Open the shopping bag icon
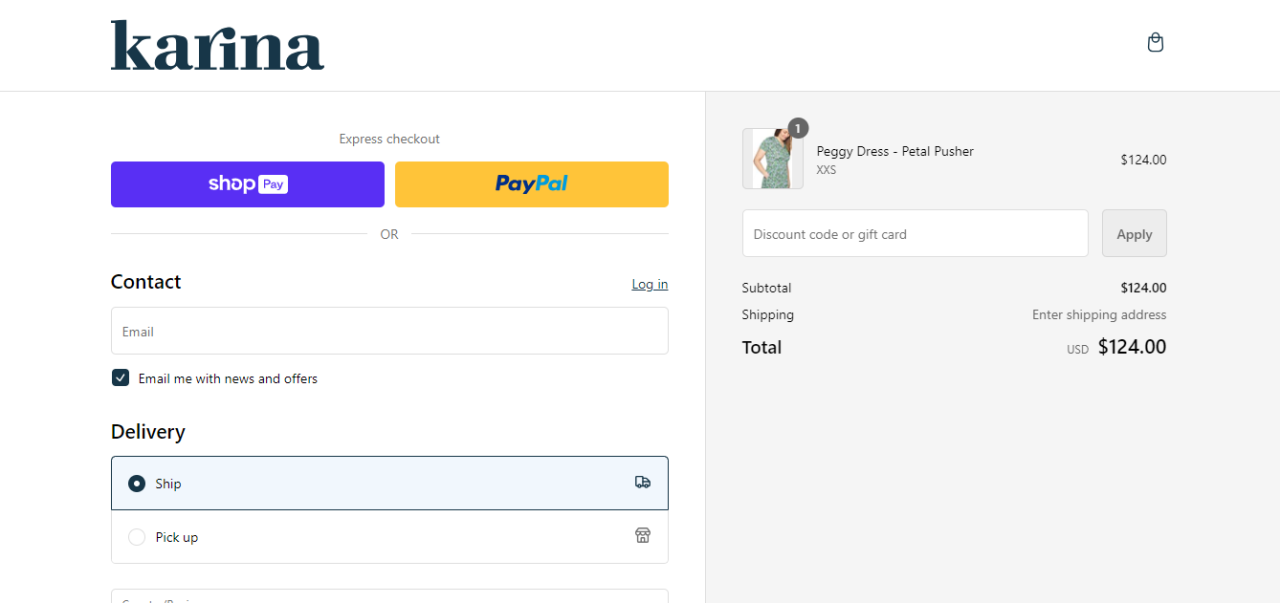 click(x=1155, y=43)
